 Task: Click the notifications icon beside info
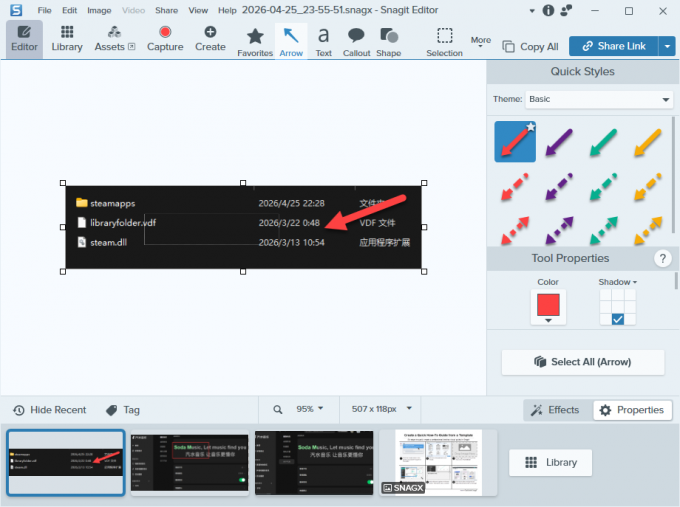[x=566, y=10]
